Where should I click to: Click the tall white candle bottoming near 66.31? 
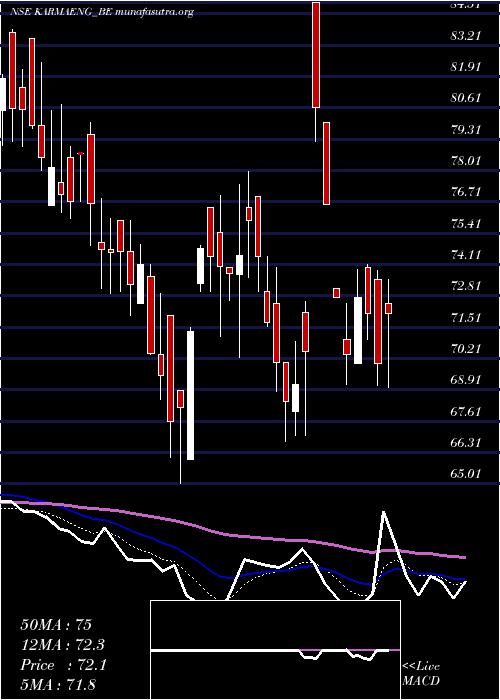pyautogui.click(x=191, y=395)
